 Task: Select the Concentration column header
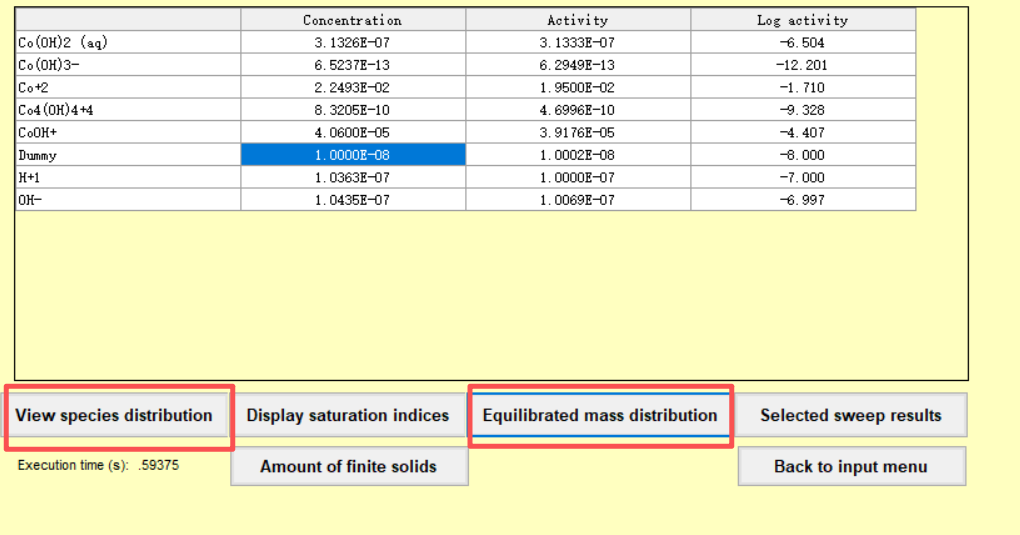(x=353, y=20)
